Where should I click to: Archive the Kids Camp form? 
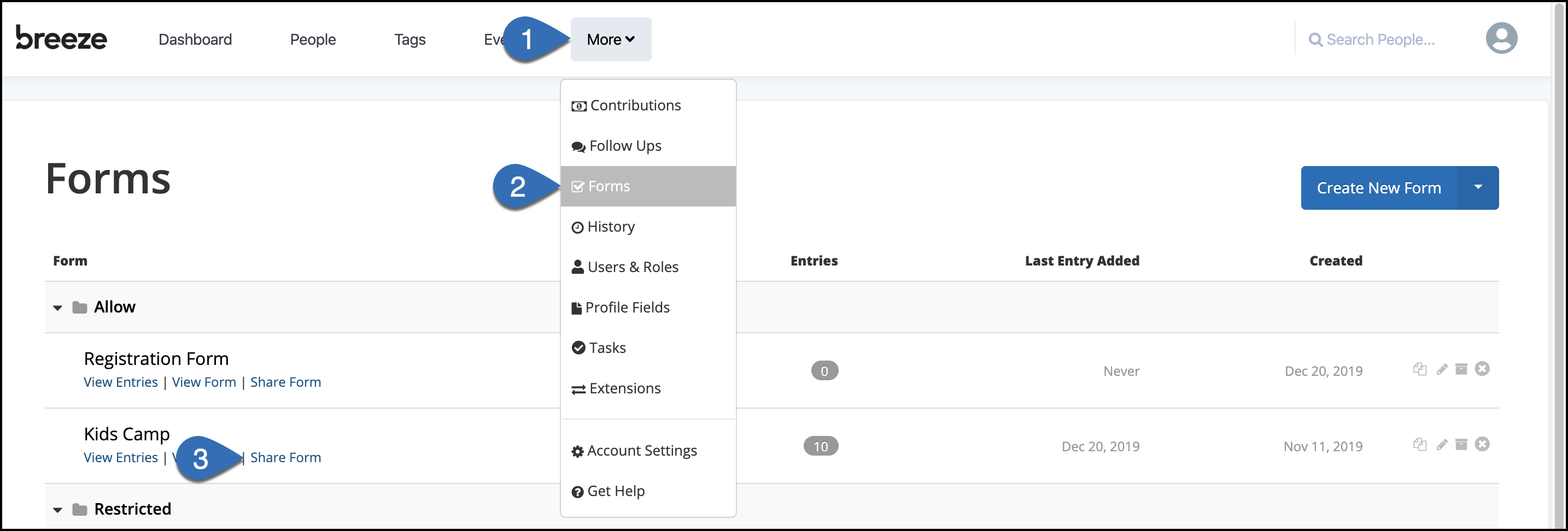(1461, 445)
